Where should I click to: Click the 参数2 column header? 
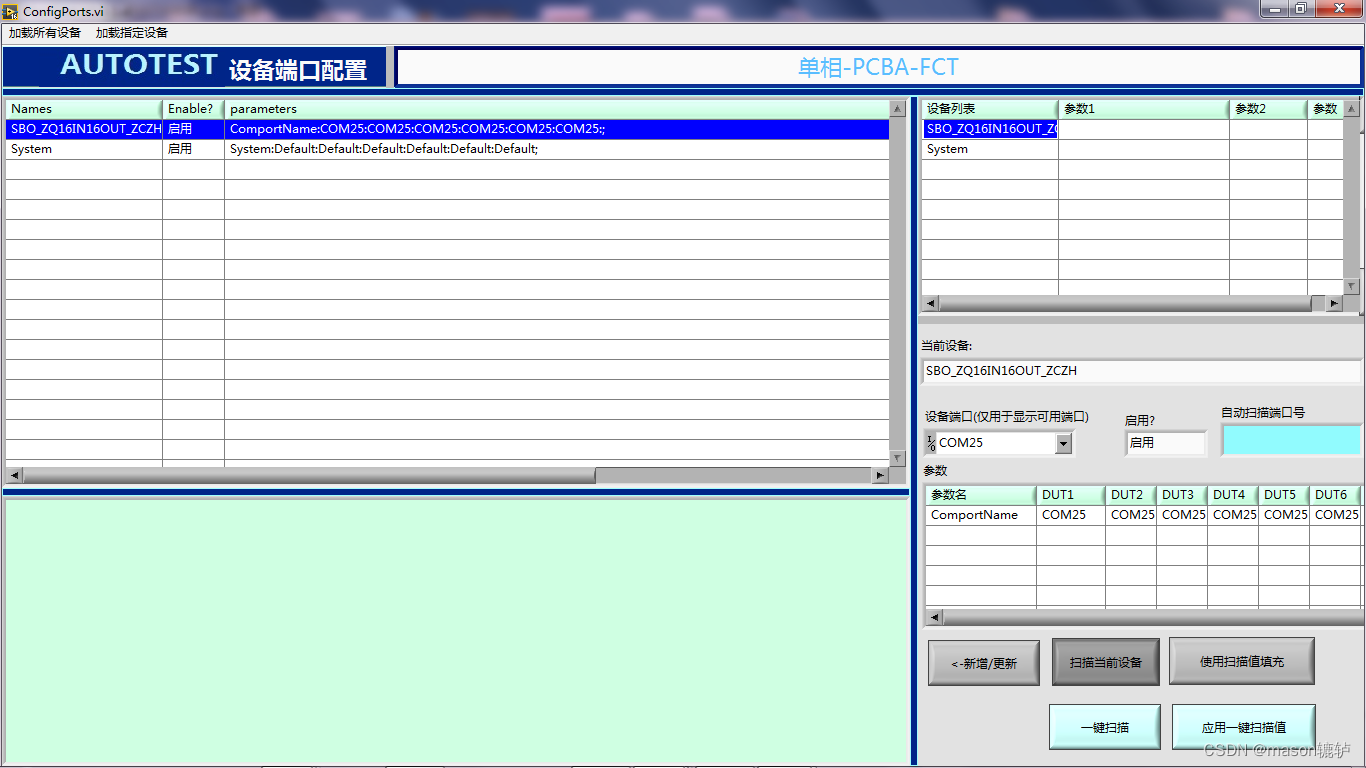[1269, 109]
